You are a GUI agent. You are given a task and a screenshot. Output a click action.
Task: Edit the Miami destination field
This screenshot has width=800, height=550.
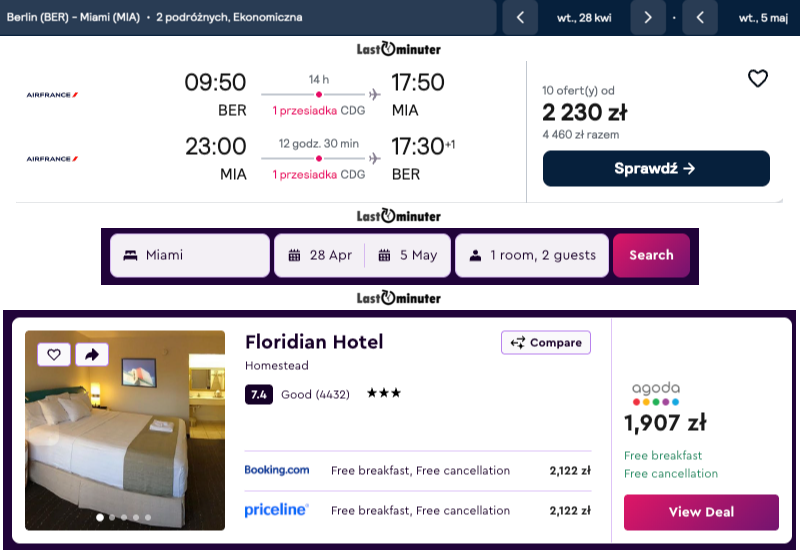pos(190,255)
